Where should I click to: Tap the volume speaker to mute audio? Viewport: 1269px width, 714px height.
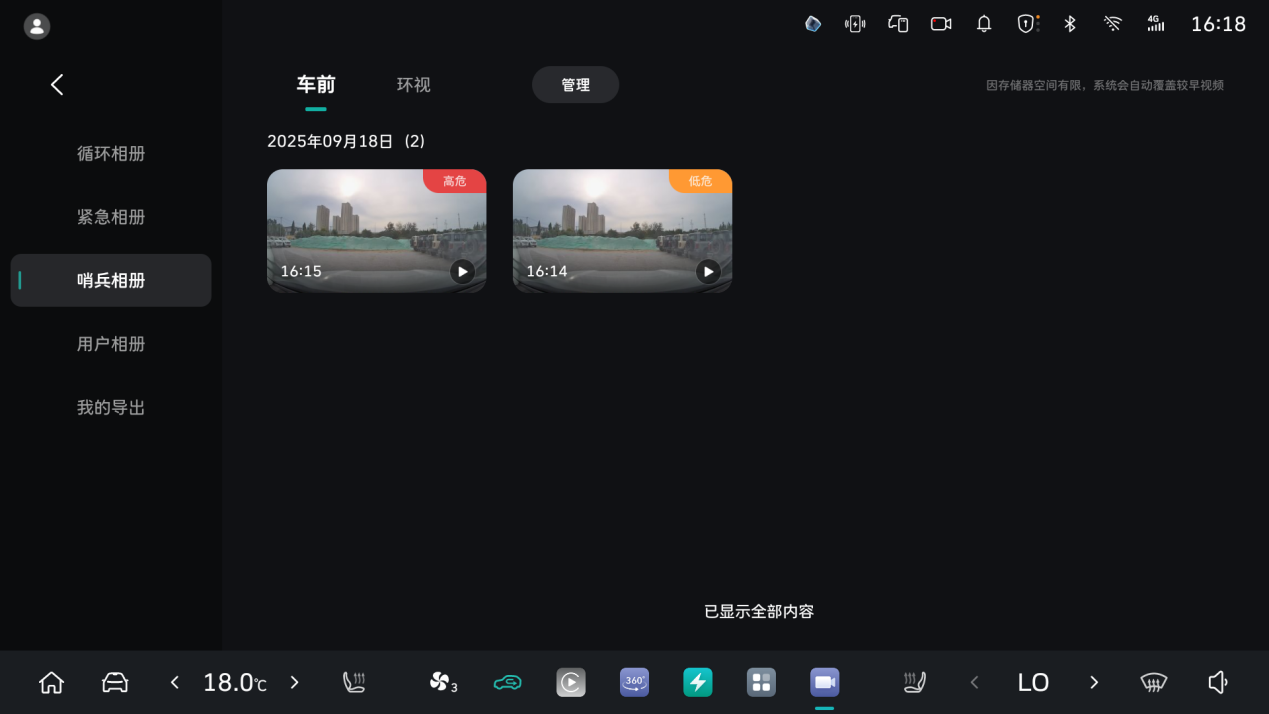1217,682
